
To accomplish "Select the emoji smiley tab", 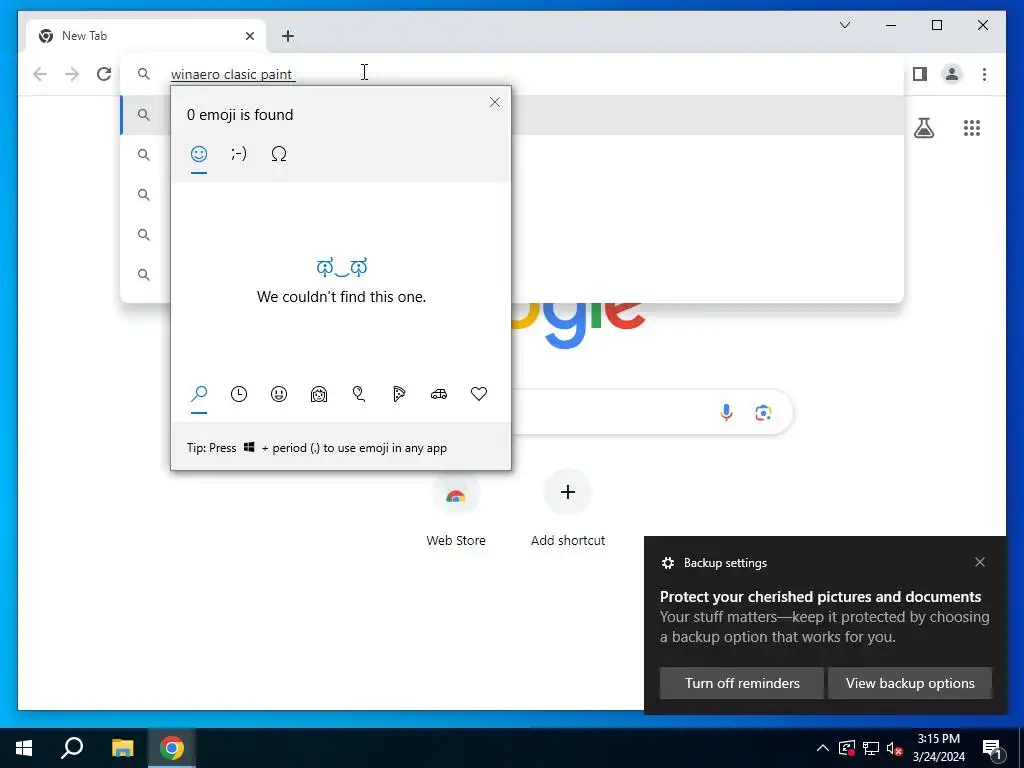I will (199, 154).
